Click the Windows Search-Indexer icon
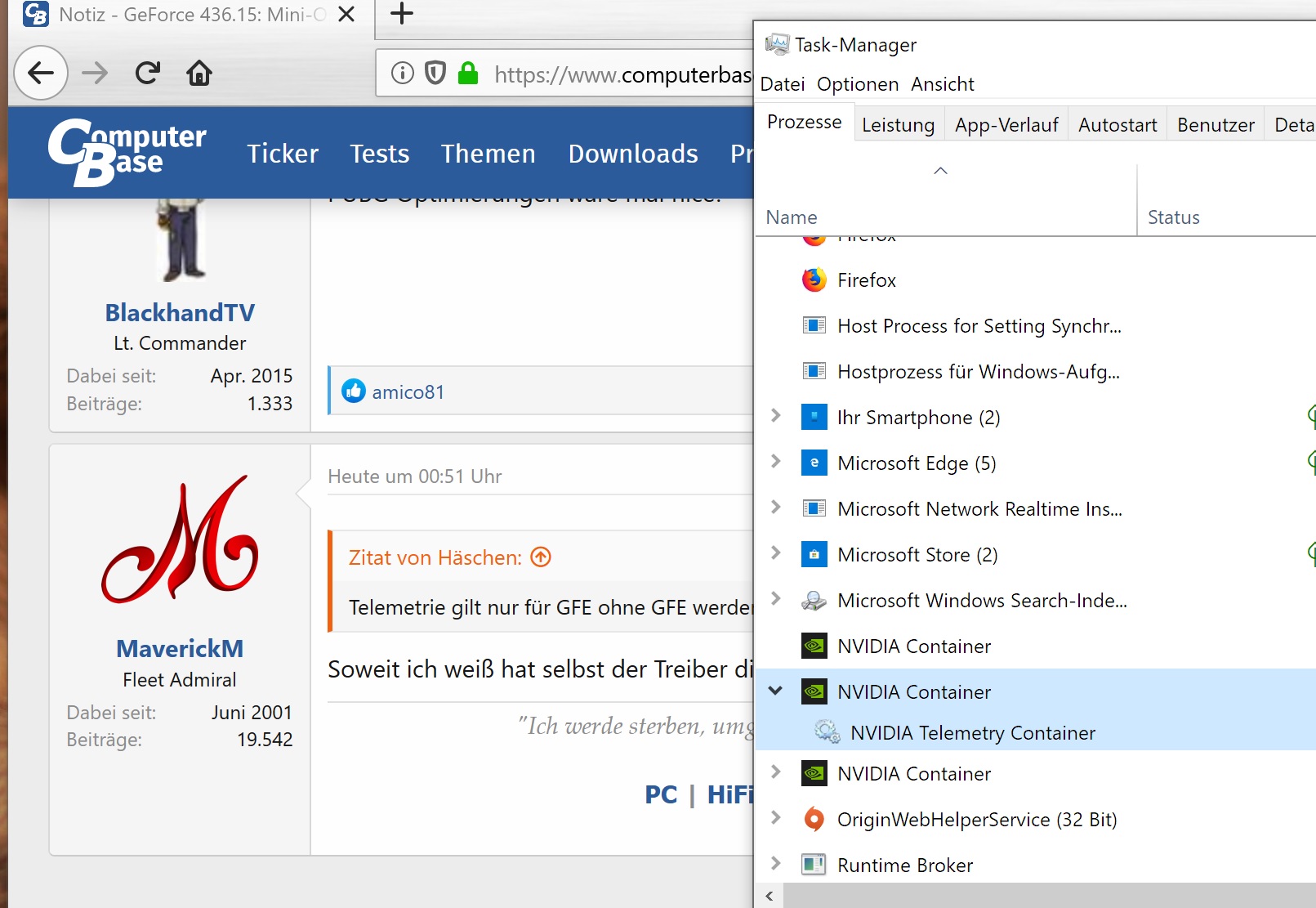This screenshot has height=908, width=1316. pyautogui.click(x=814, y=601)
